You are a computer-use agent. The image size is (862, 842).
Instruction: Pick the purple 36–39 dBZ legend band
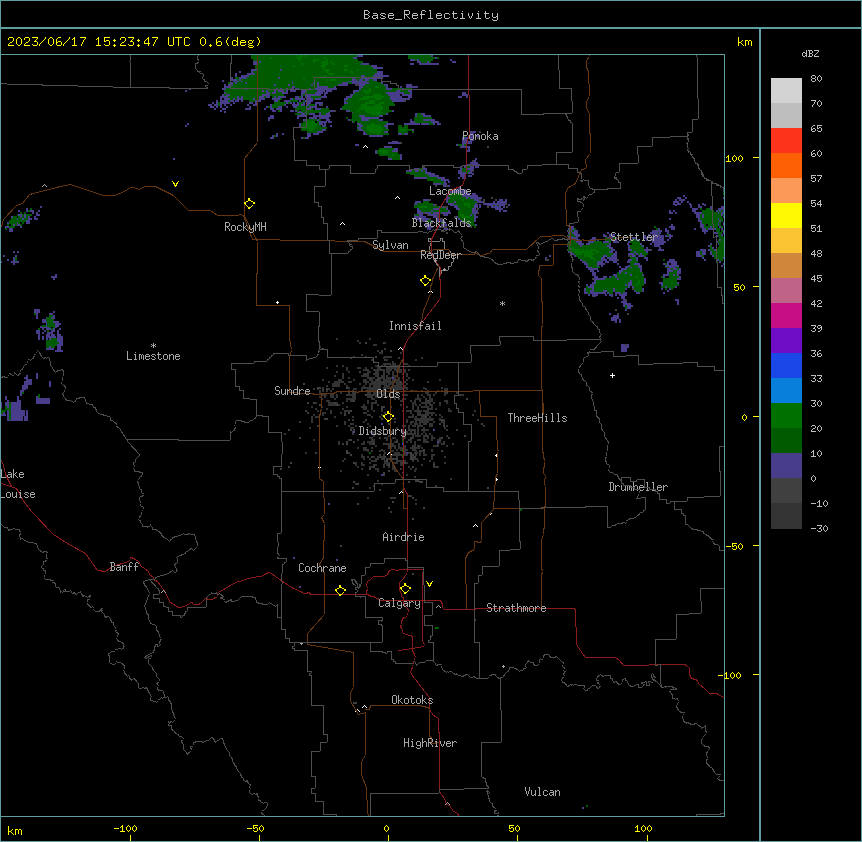[x=786, y=341]
